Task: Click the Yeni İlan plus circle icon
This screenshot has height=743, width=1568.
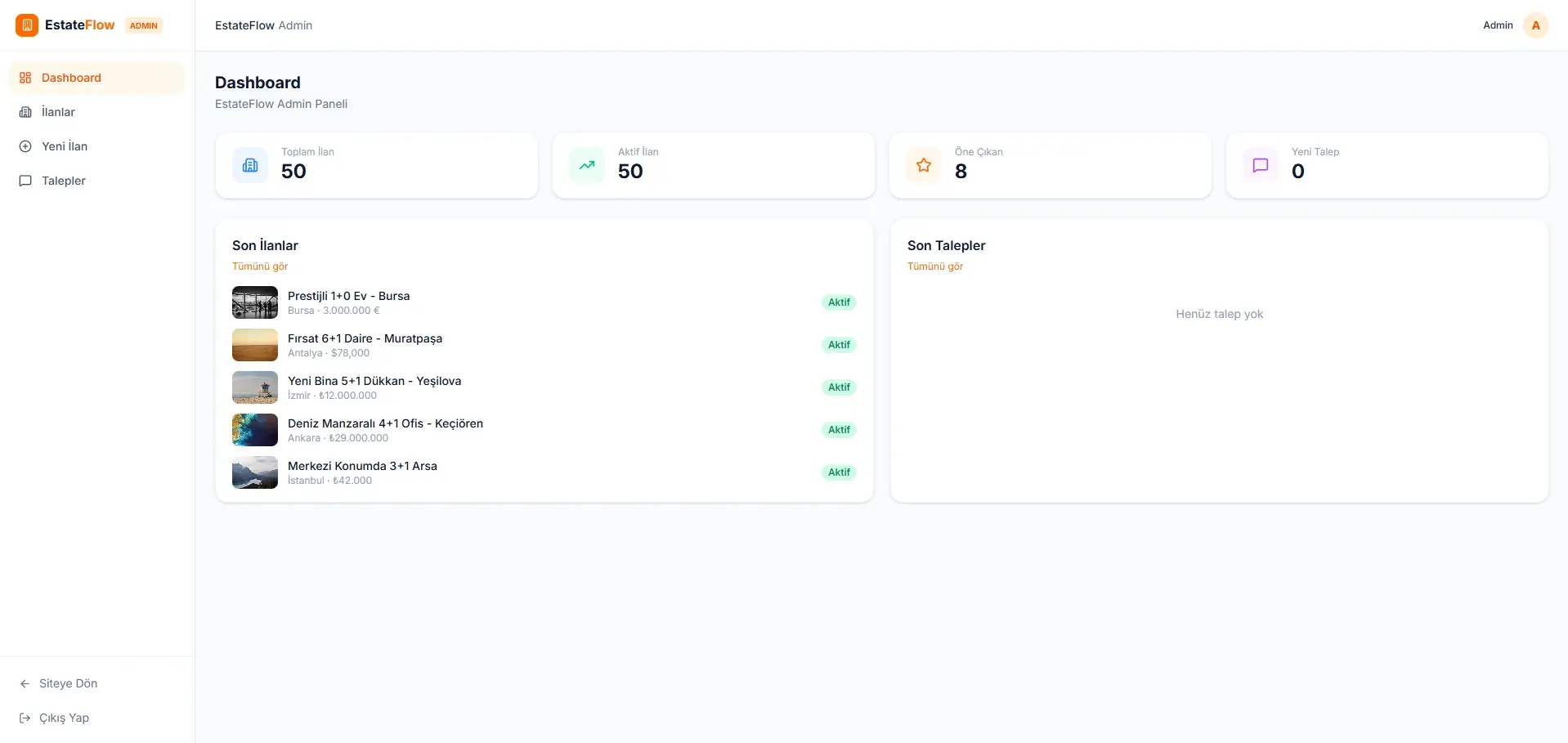Action: click(25, 146)
